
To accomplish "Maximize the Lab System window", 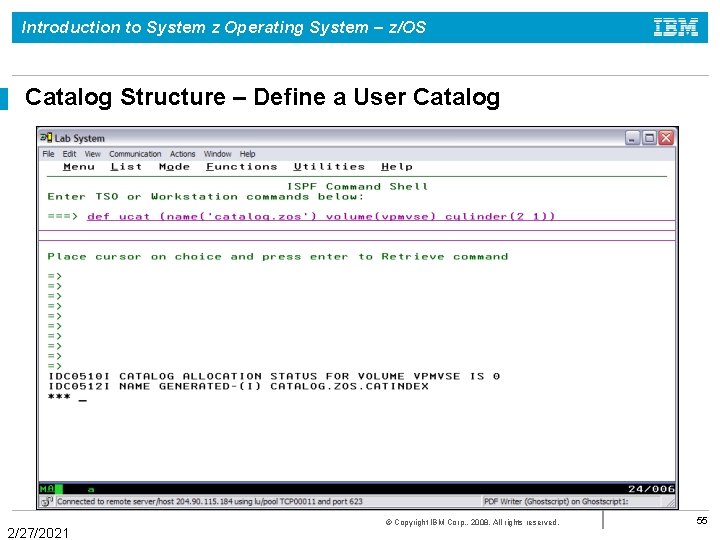I will [649, 138].
